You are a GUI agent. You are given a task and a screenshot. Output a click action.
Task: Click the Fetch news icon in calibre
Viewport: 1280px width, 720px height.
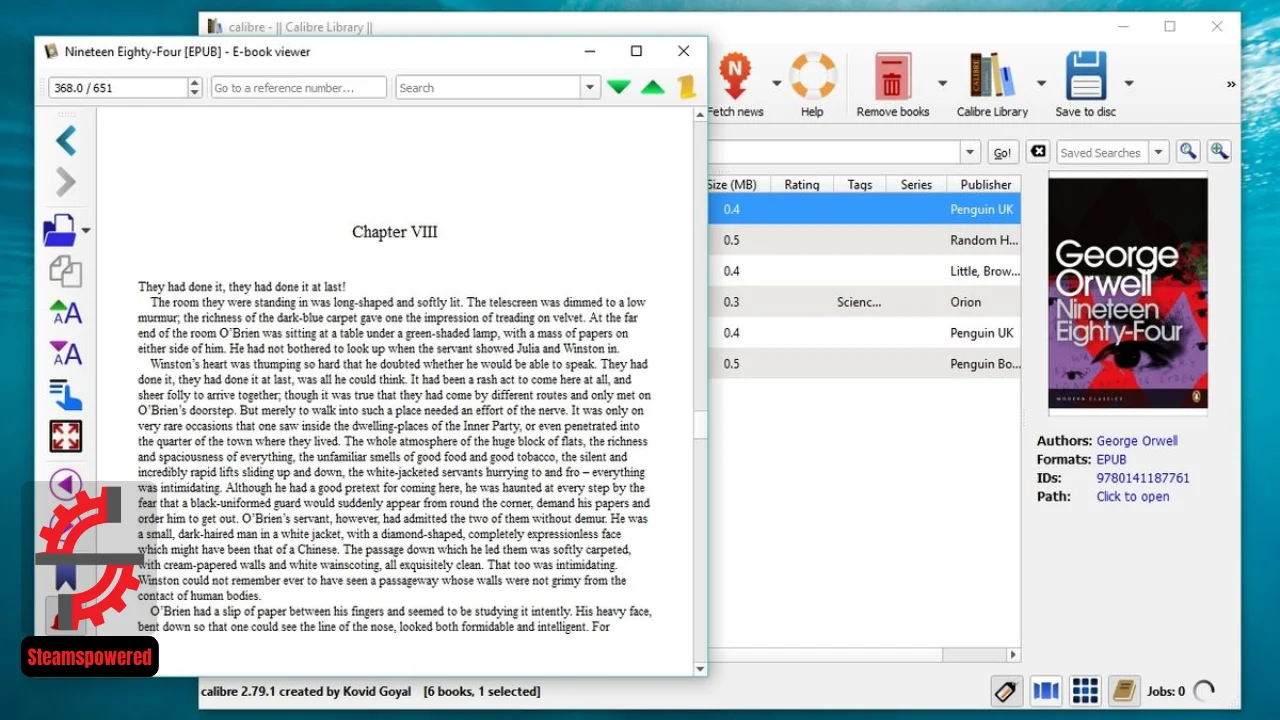736,76
